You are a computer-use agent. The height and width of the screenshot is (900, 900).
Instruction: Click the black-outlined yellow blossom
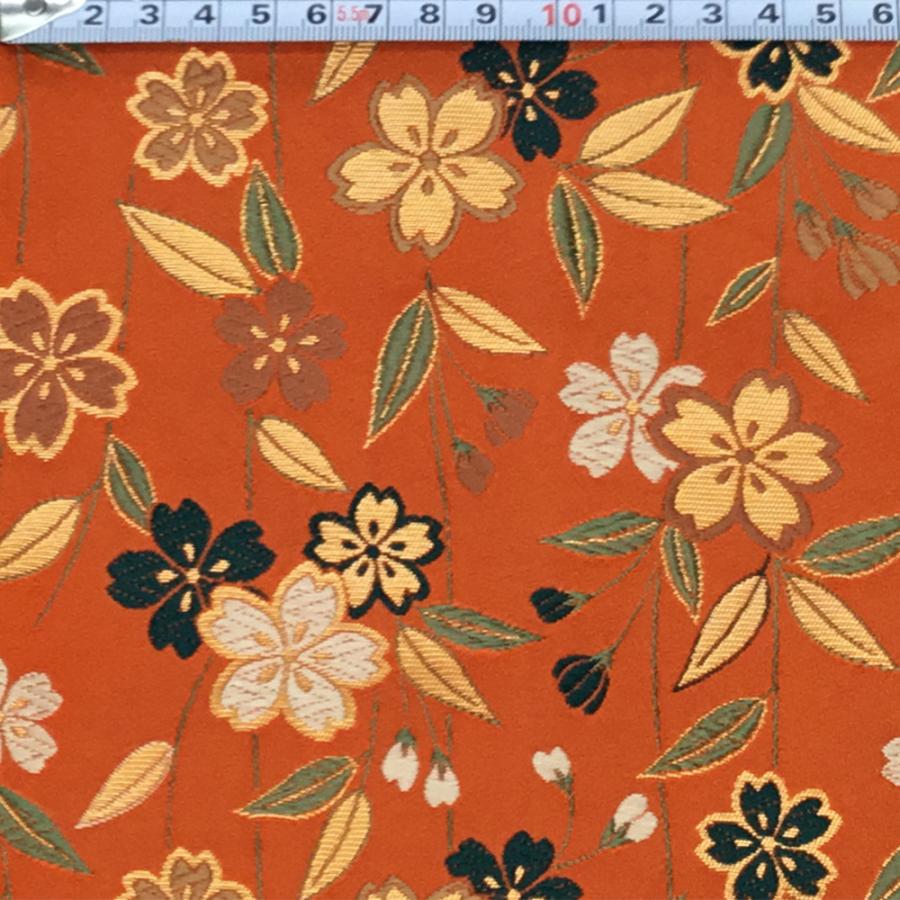374,549
